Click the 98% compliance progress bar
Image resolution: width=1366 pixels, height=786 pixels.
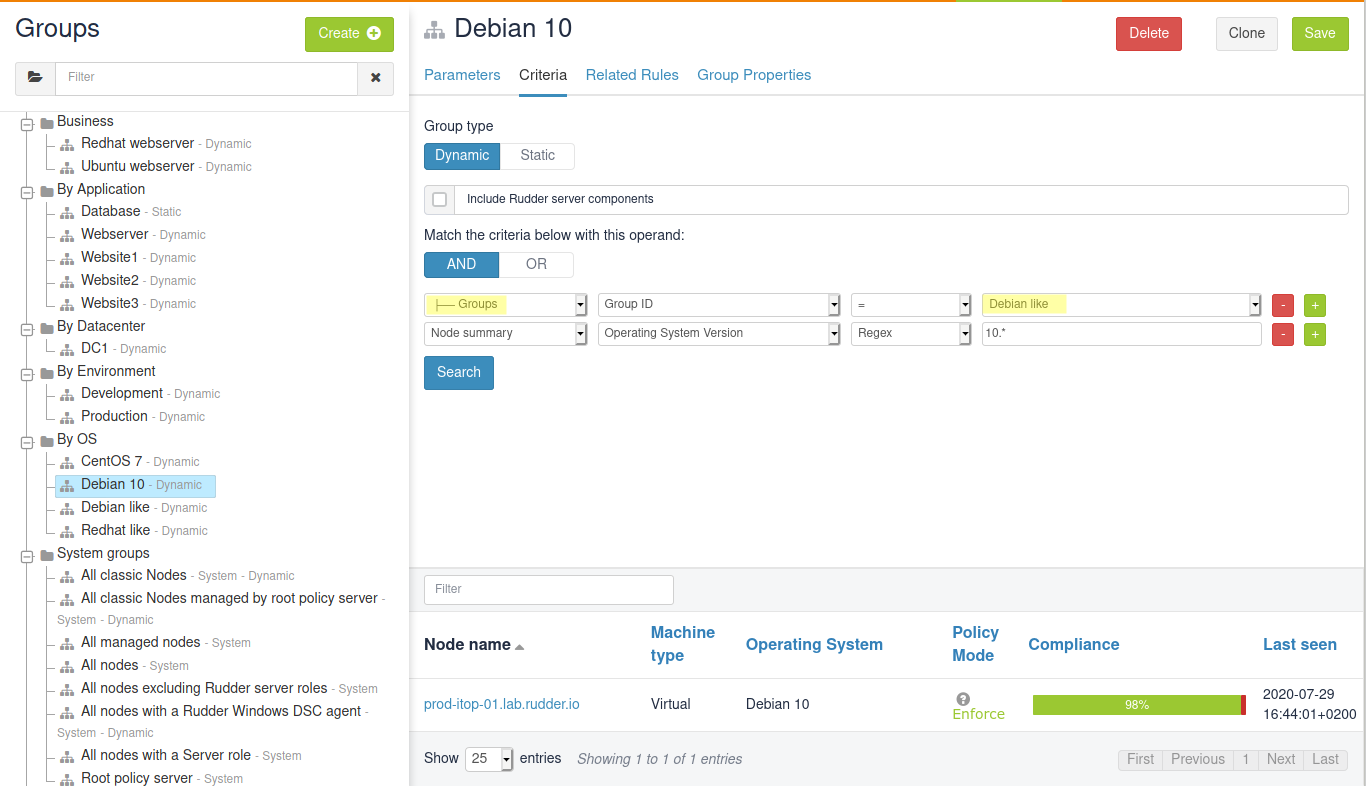[1138, 704]
